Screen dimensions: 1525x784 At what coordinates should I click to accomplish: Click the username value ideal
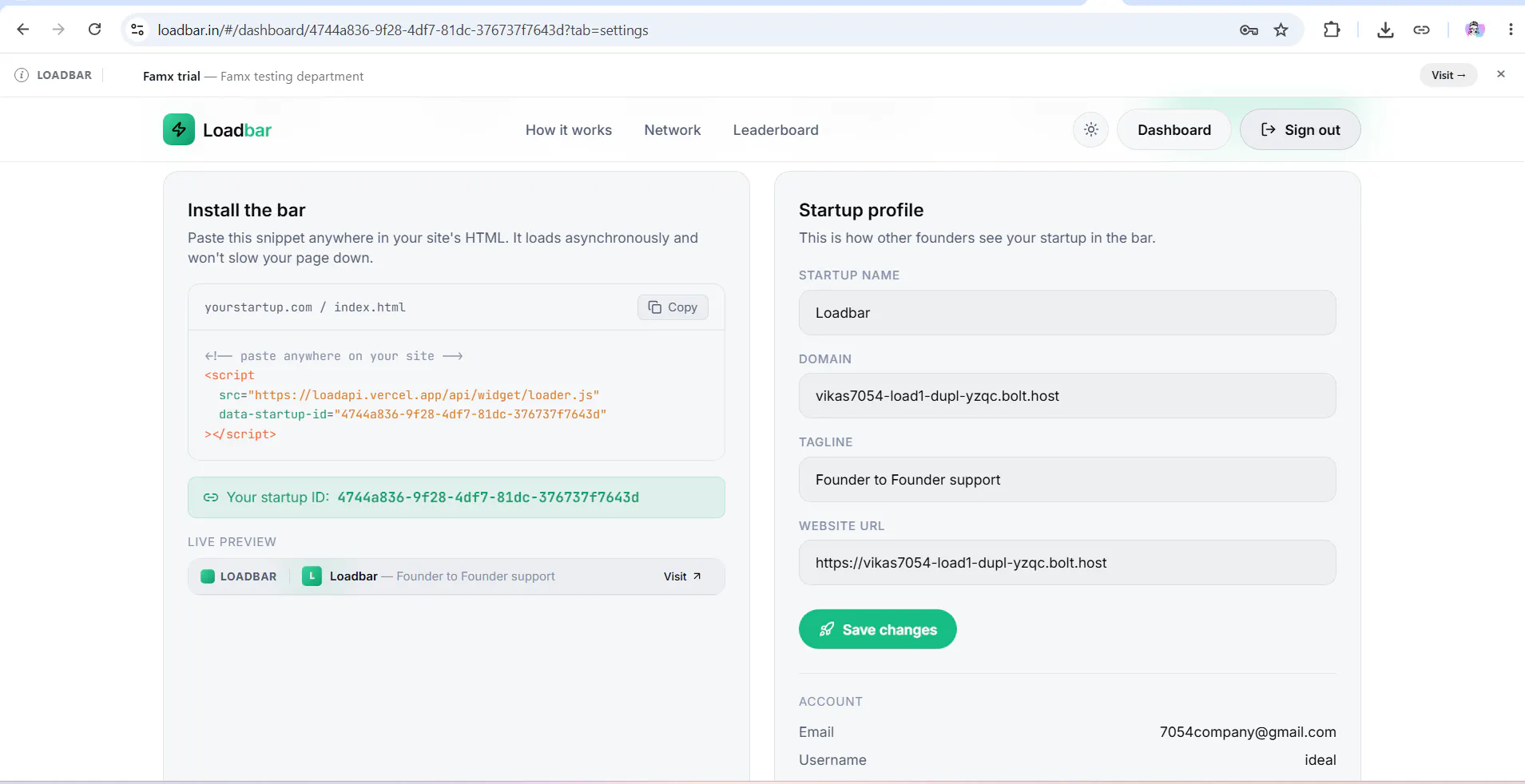click(x=1320, y=760)
